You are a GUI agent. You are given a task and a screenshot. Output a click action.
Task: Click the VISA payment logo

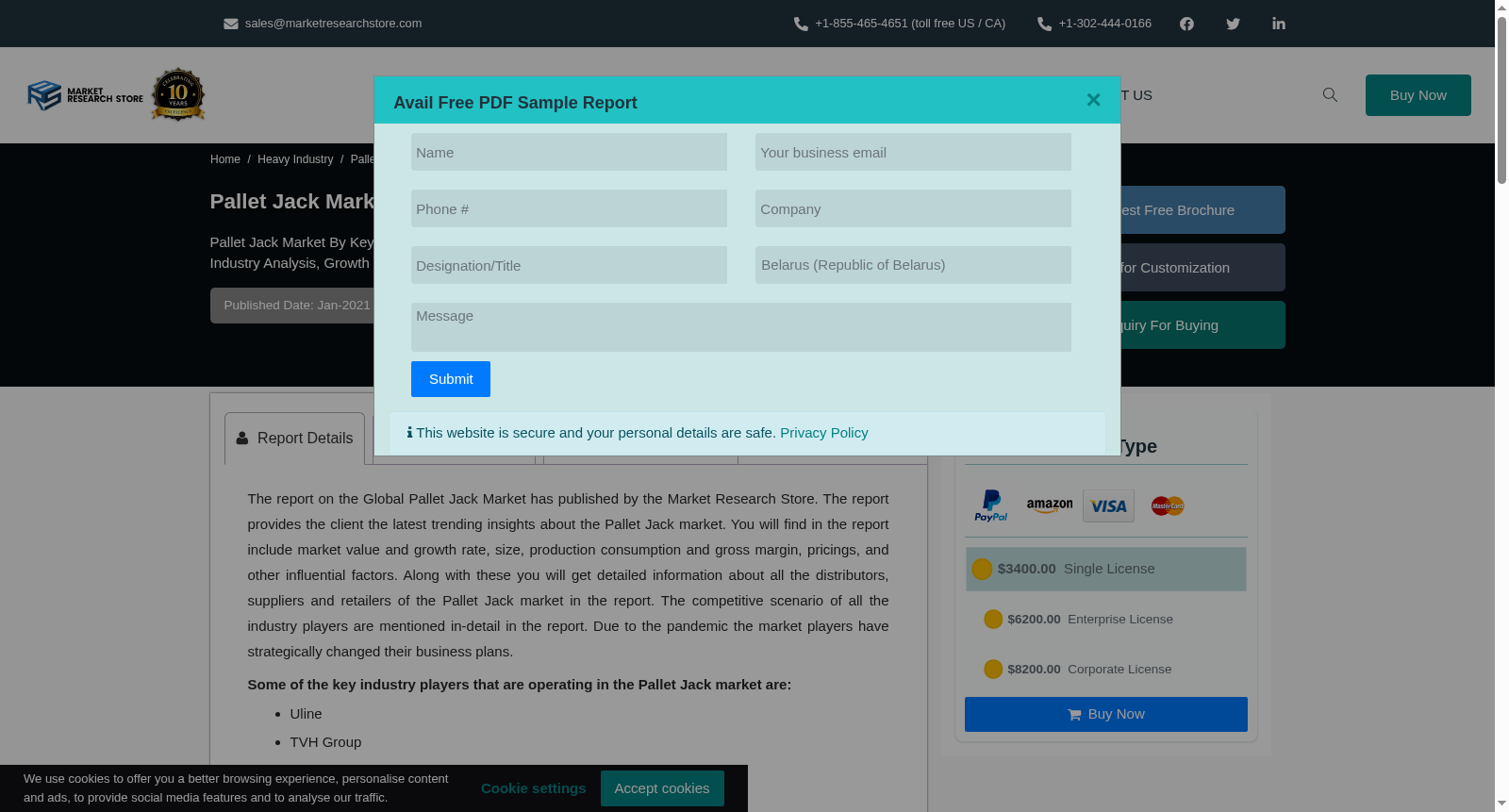(x=1108, y=506)
